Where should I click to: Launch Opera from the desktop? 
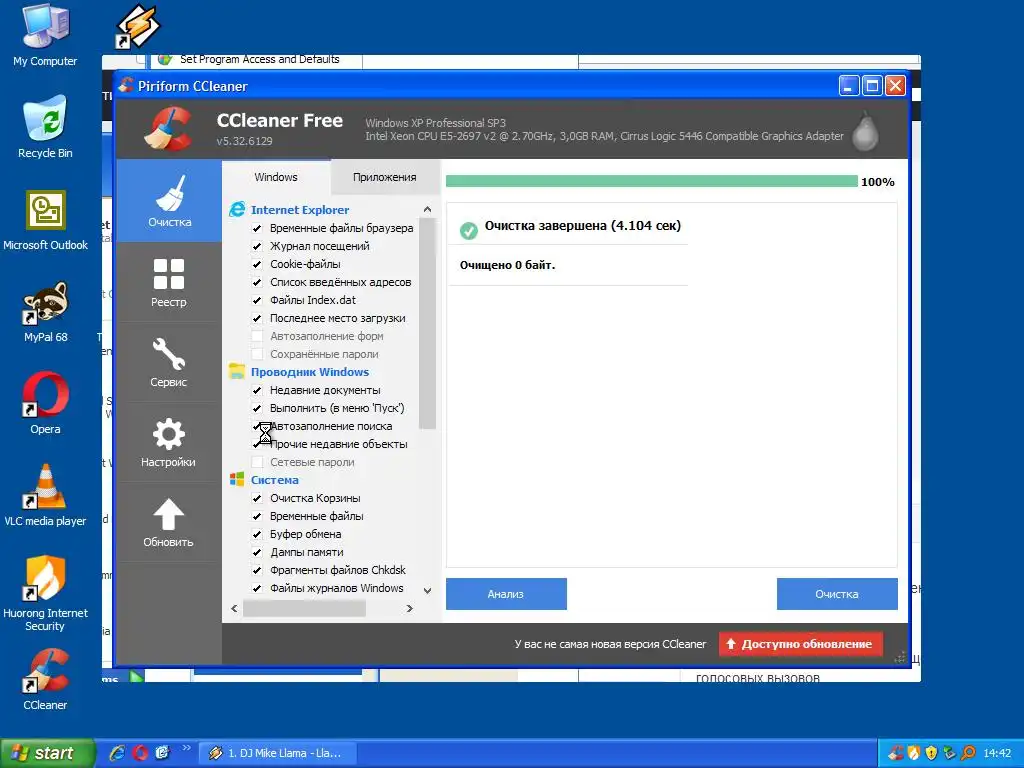point(45,404)
